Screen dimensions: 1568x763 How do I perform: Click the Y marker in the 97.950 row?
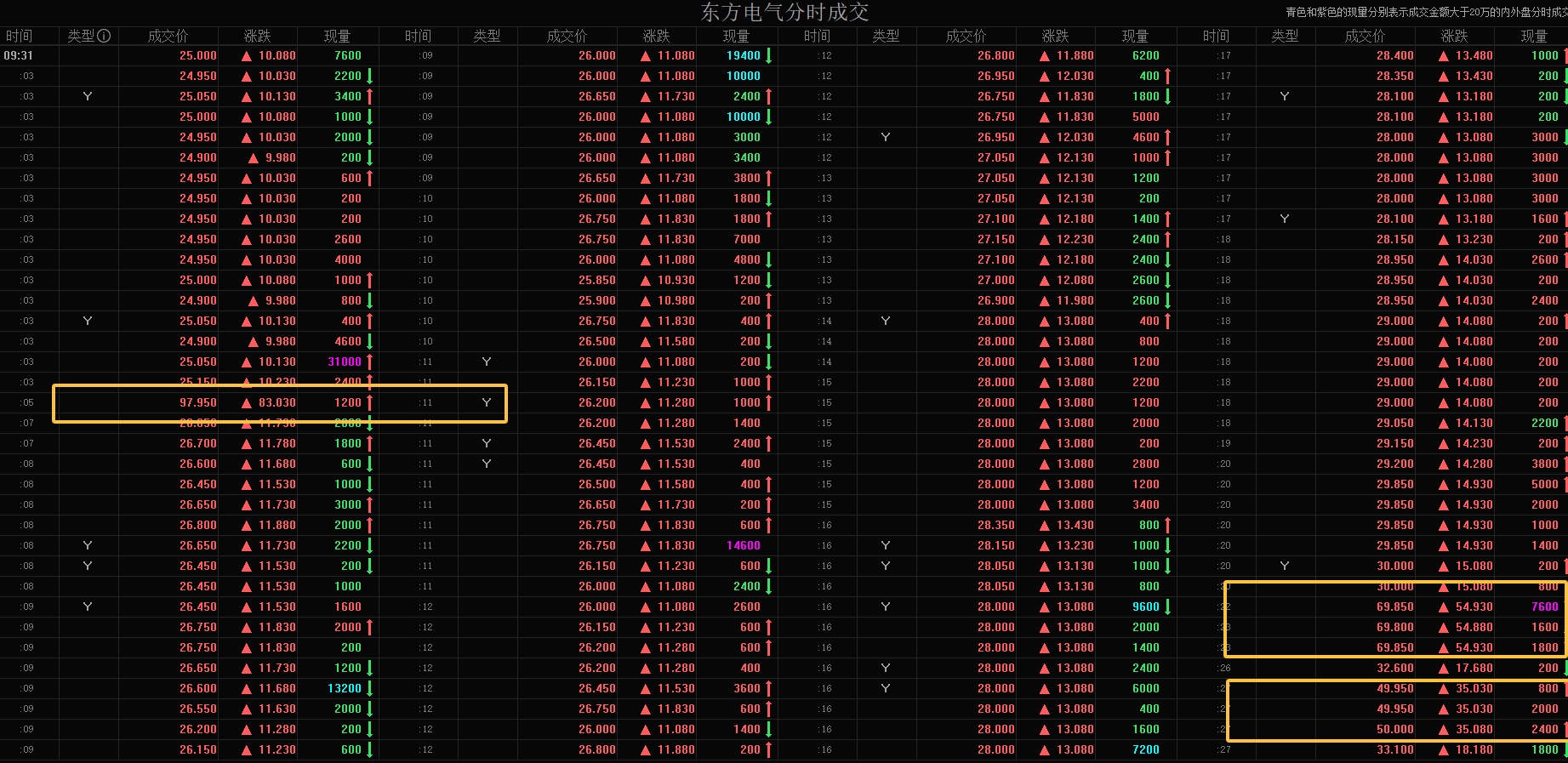pos(487,402)
